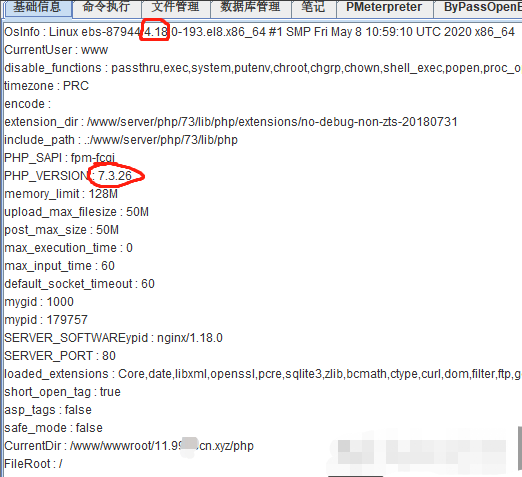Screen dimensions: 522x477
Task: Click the CurrentUser www line
Action: 56,50
